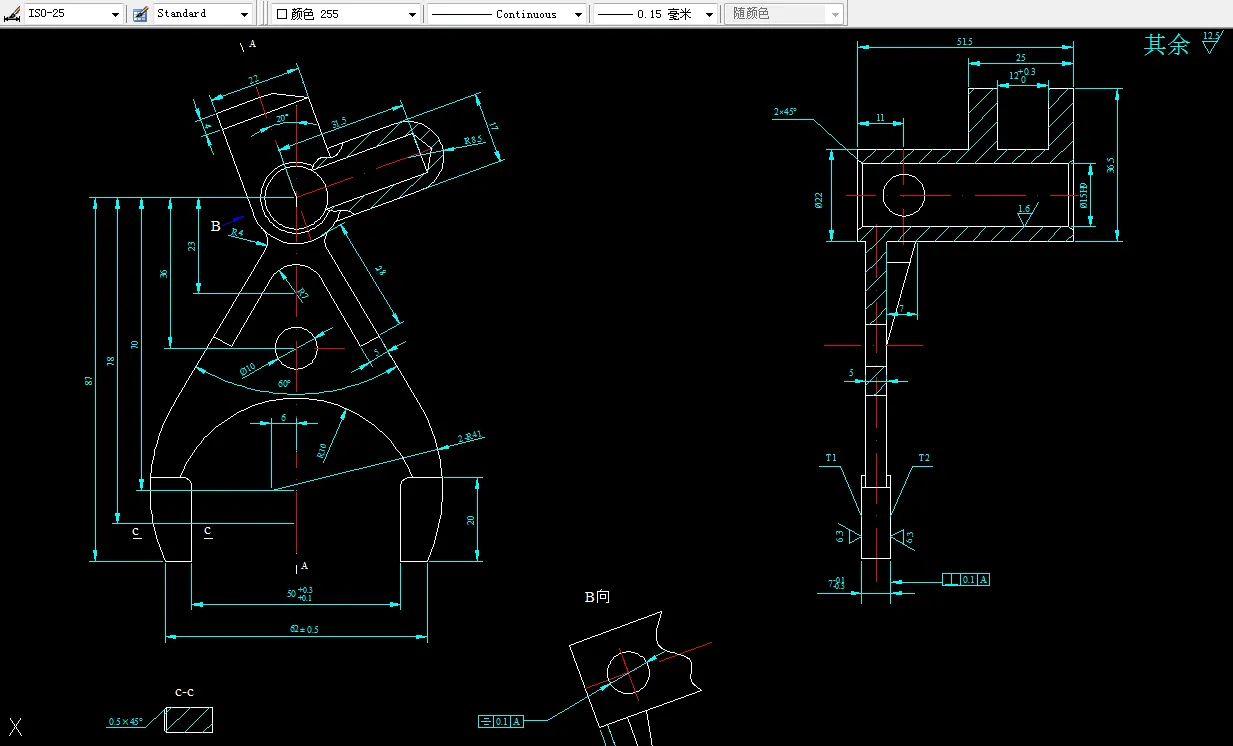Select the c-c section label
Image resolution: width=1233 pixels, height=746 pixels.
tap(184, 691)
